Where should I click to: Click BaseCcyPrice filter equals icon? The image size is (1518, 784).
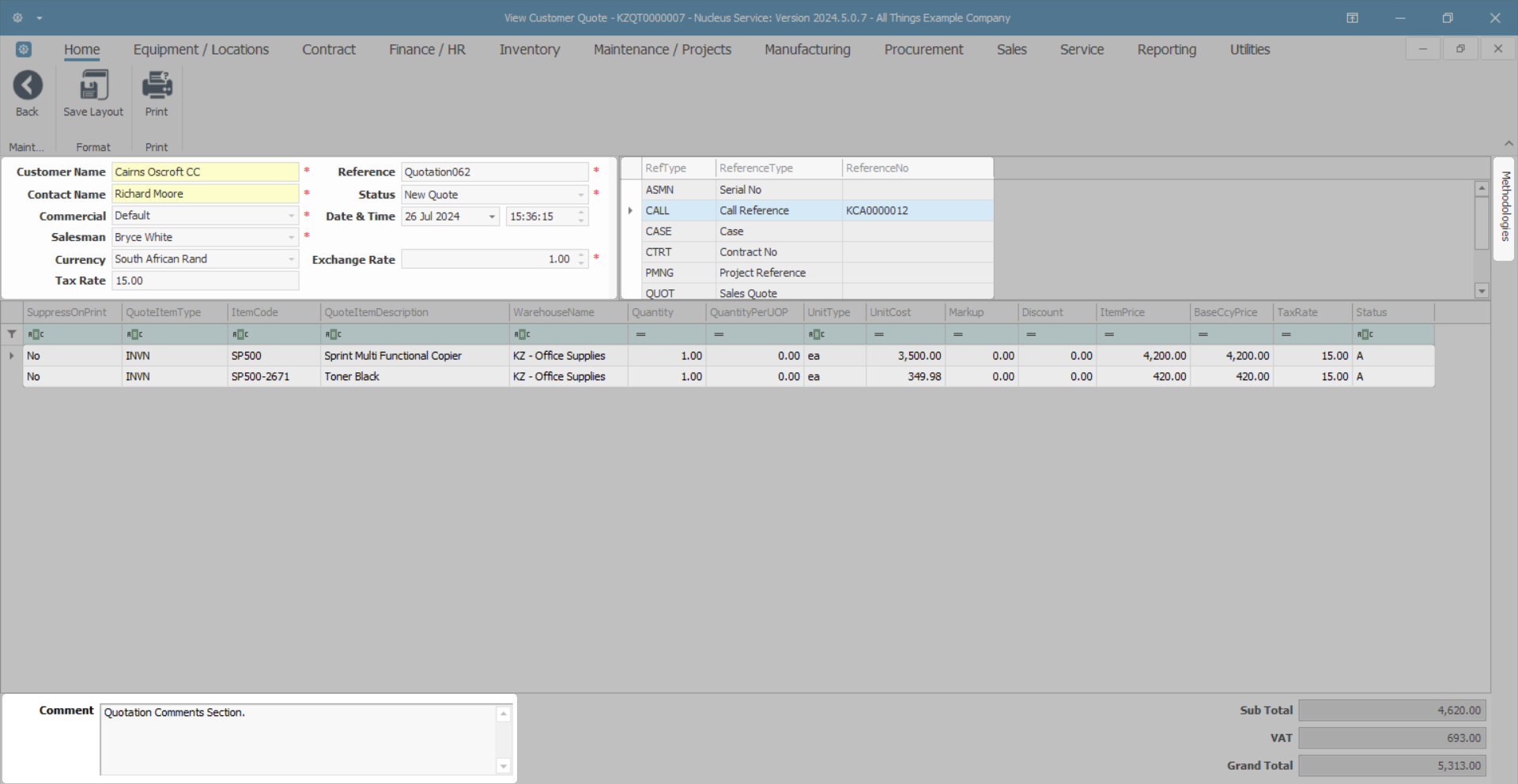tap(1203, 334)
